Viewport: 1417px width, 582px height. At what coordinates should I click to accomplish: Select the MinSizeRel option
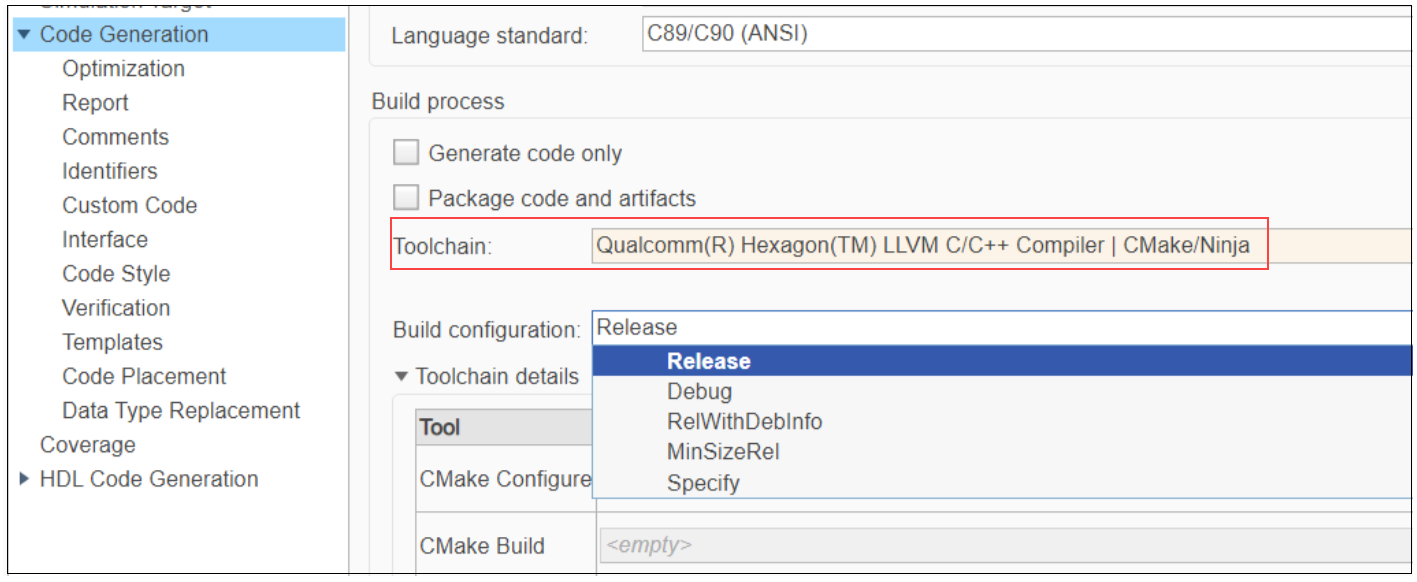point(722,452)
